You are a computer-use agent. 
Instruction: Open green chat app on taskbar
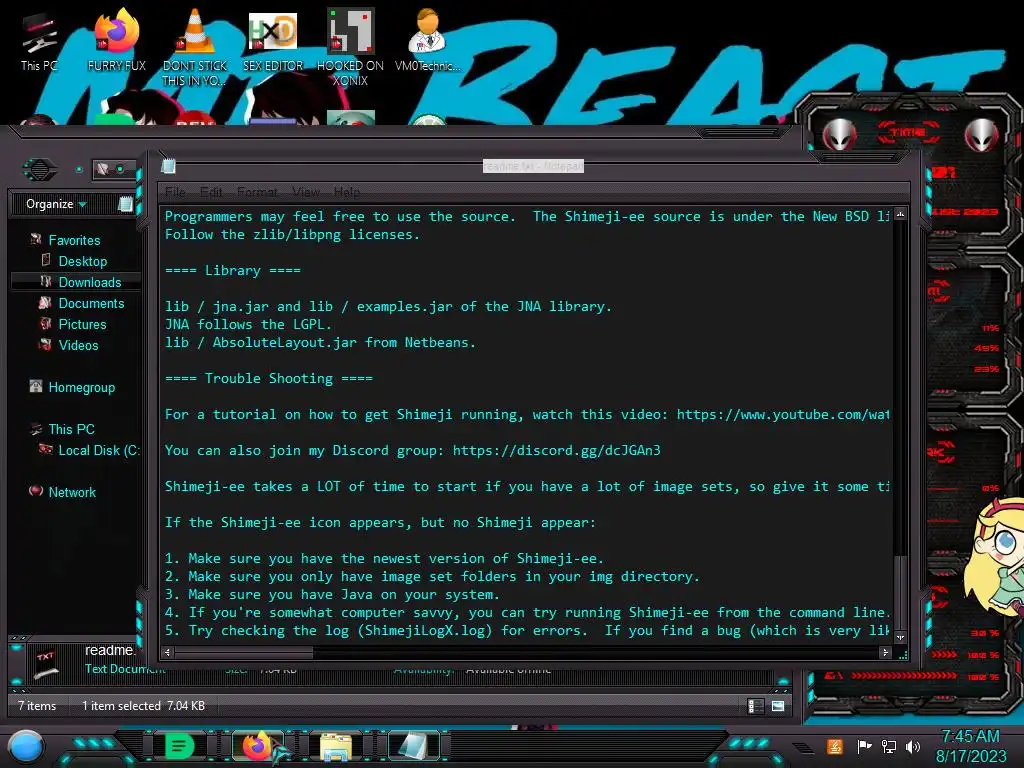tap(179, 746)
